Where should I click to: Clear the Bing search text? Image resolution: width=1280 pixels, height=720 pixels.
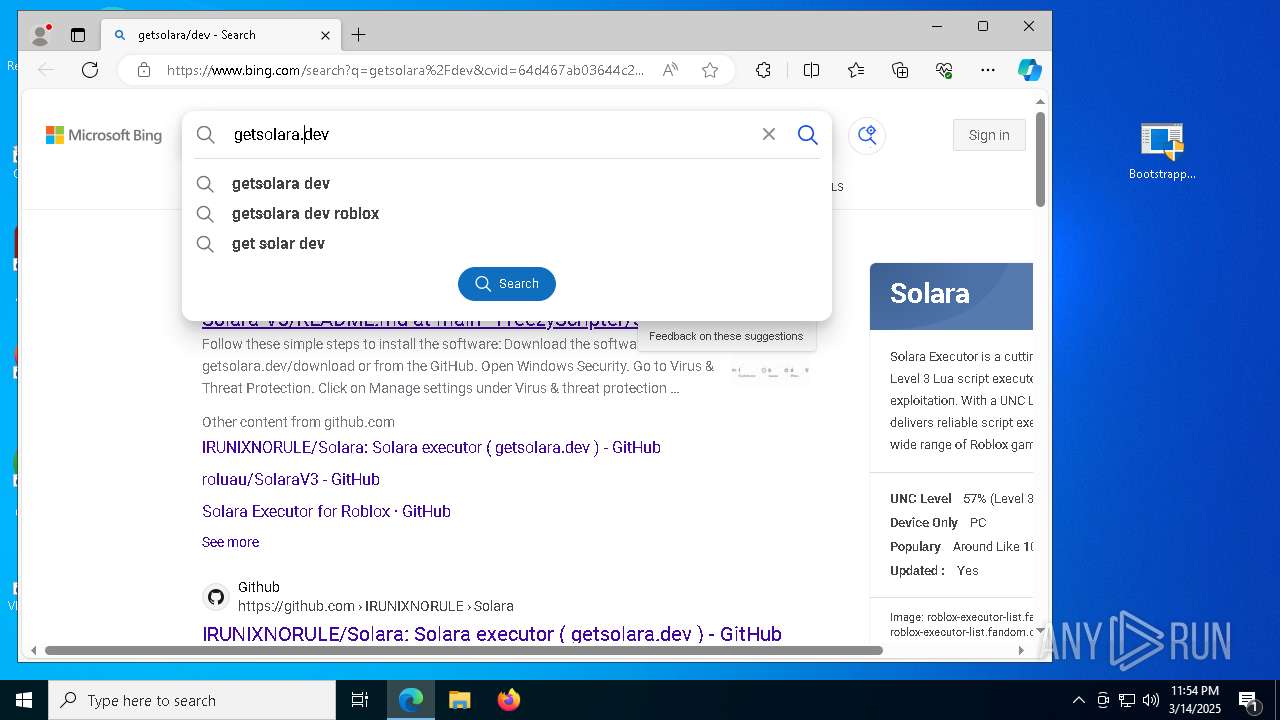[769, 134]
